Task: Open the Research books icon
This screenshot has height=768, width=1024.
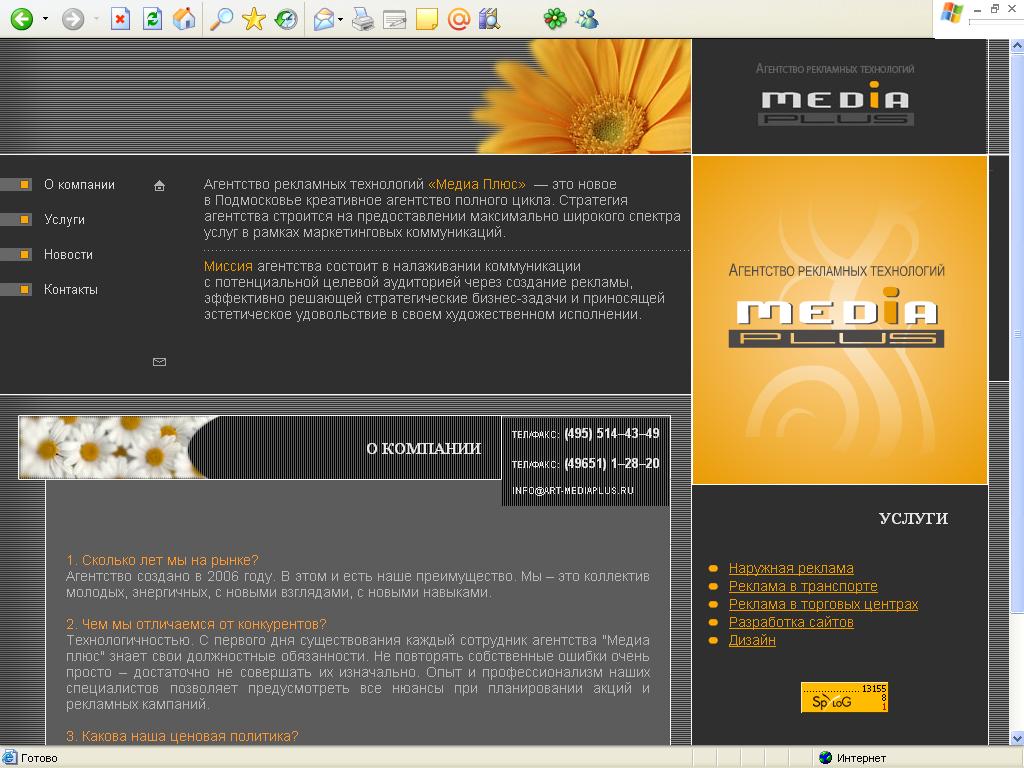Action: tap(490, 20)
